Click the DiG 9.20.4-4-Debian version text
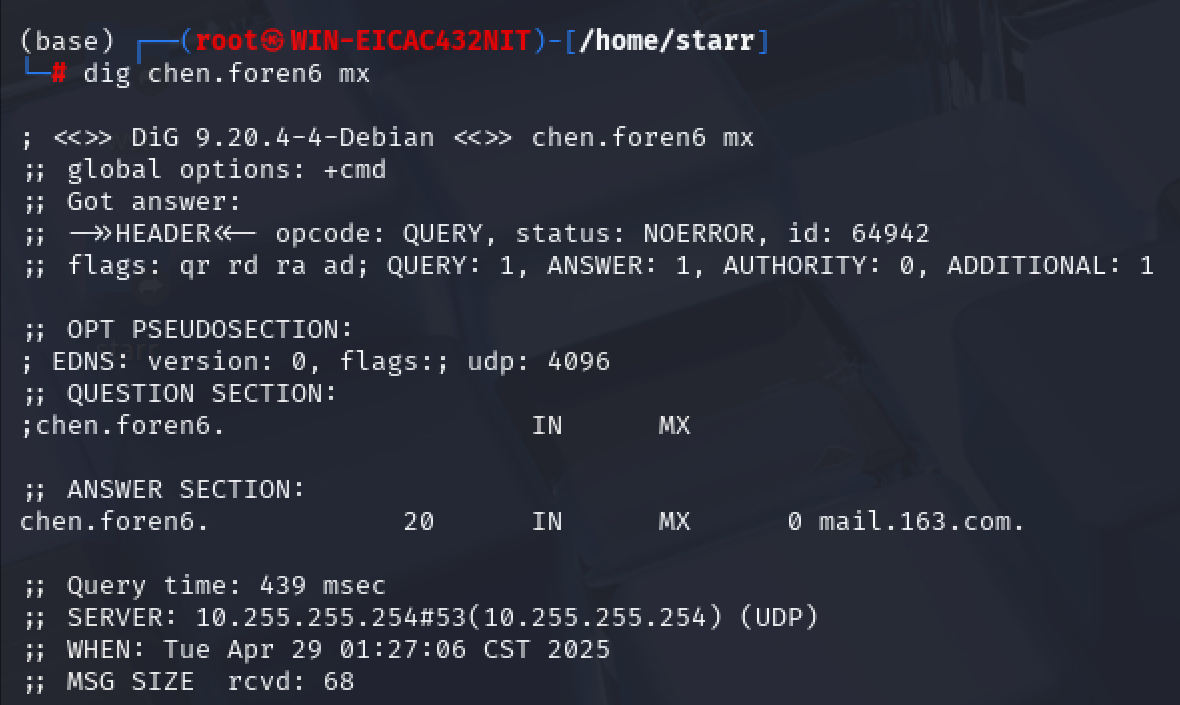Viewport: 1180px width, 705px height. (x=282, y=138)
